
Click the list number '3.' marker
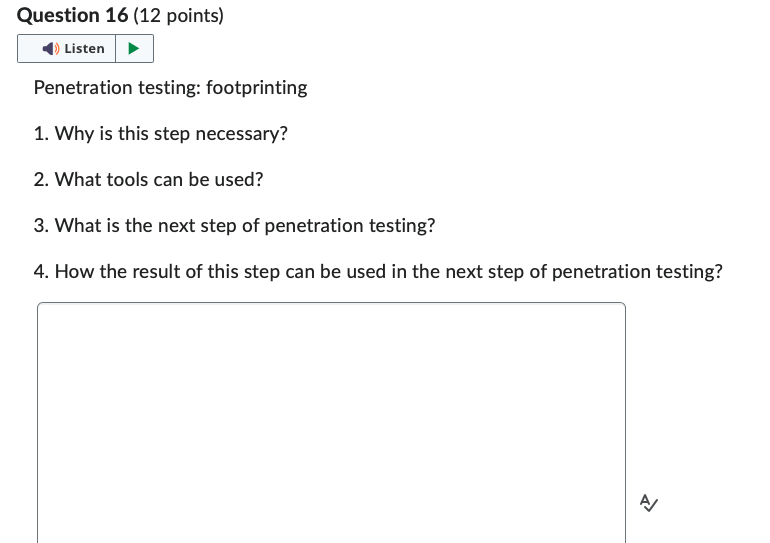[x=41, y=225]
